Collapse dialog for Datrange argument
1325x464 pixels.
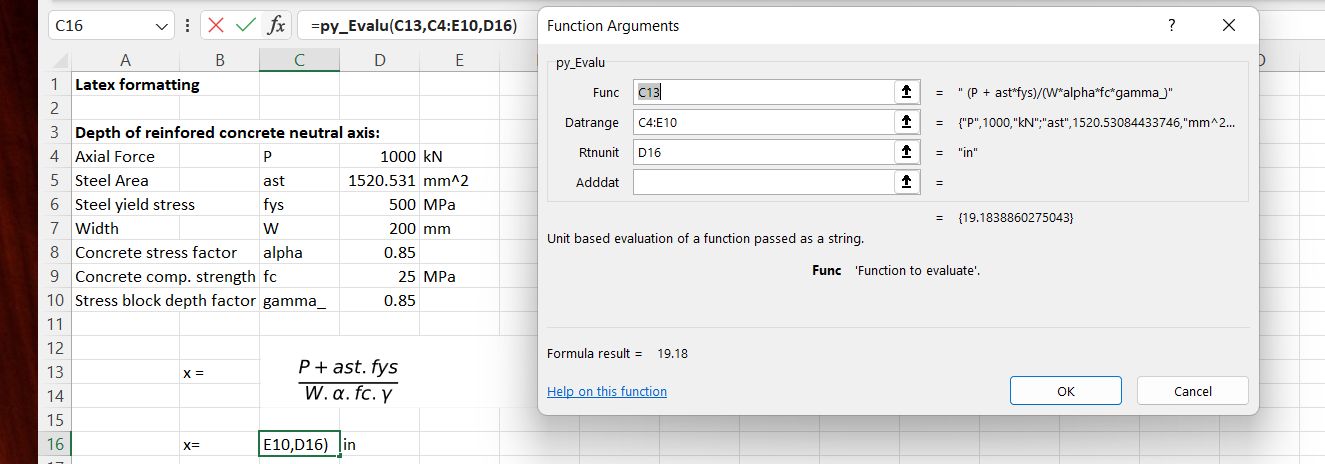click(906, 122)
